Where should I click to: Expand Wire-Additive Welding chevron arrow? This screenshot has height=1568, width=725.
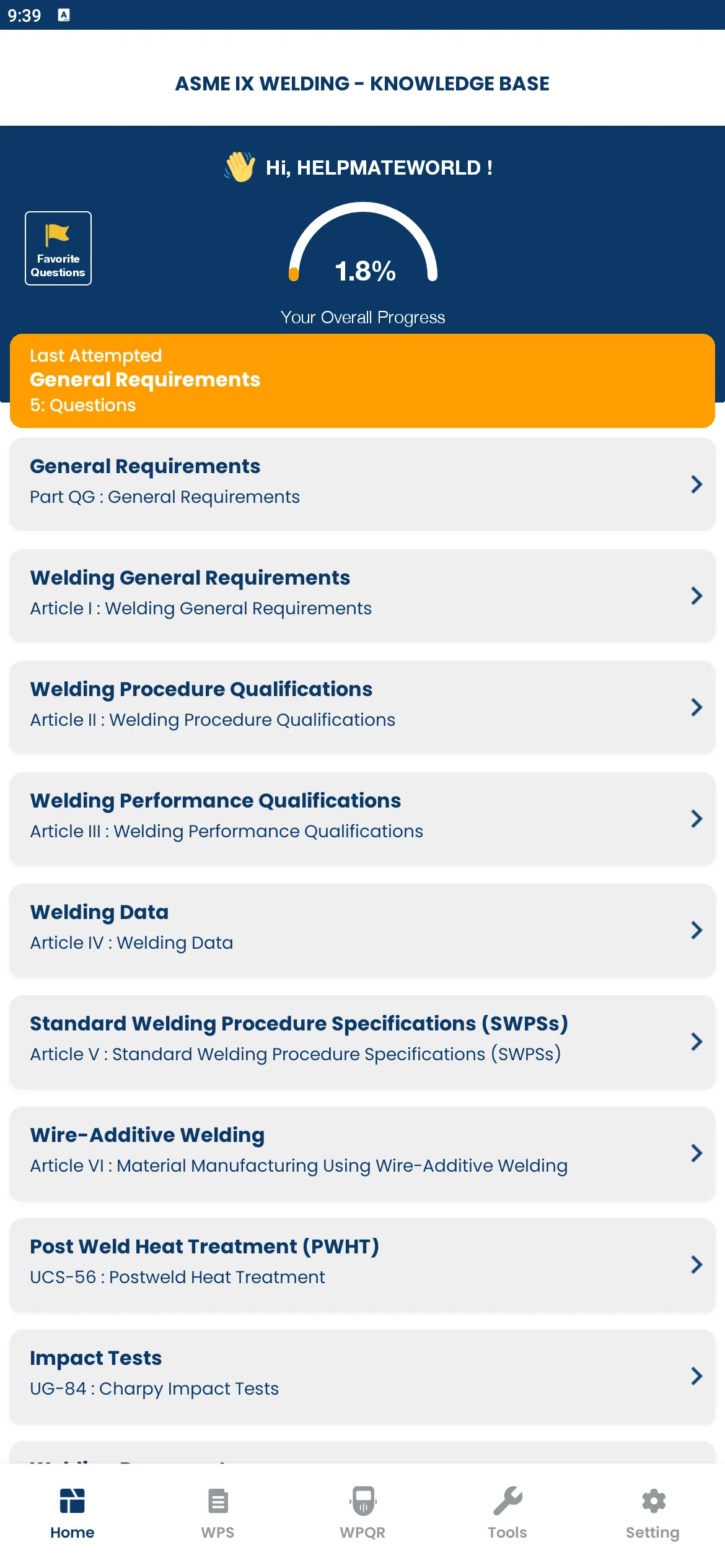tap(696, 1153)
